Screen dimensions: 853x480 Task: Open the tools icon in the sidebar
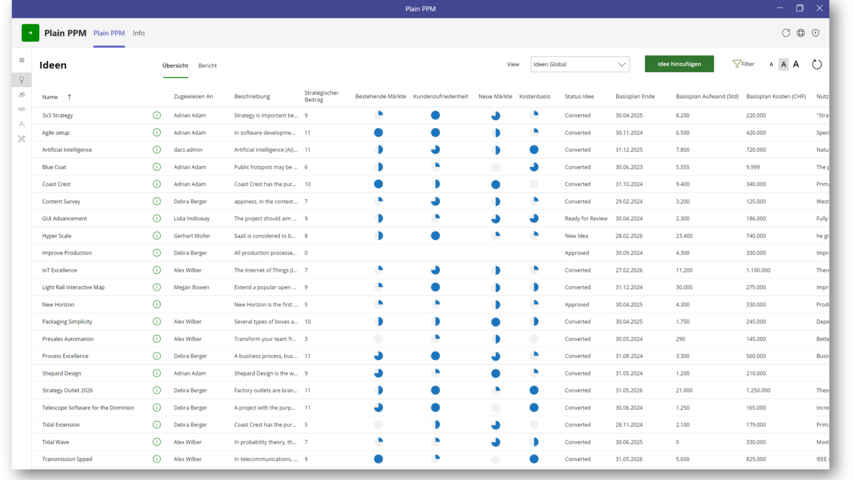(x=21, y=139)
